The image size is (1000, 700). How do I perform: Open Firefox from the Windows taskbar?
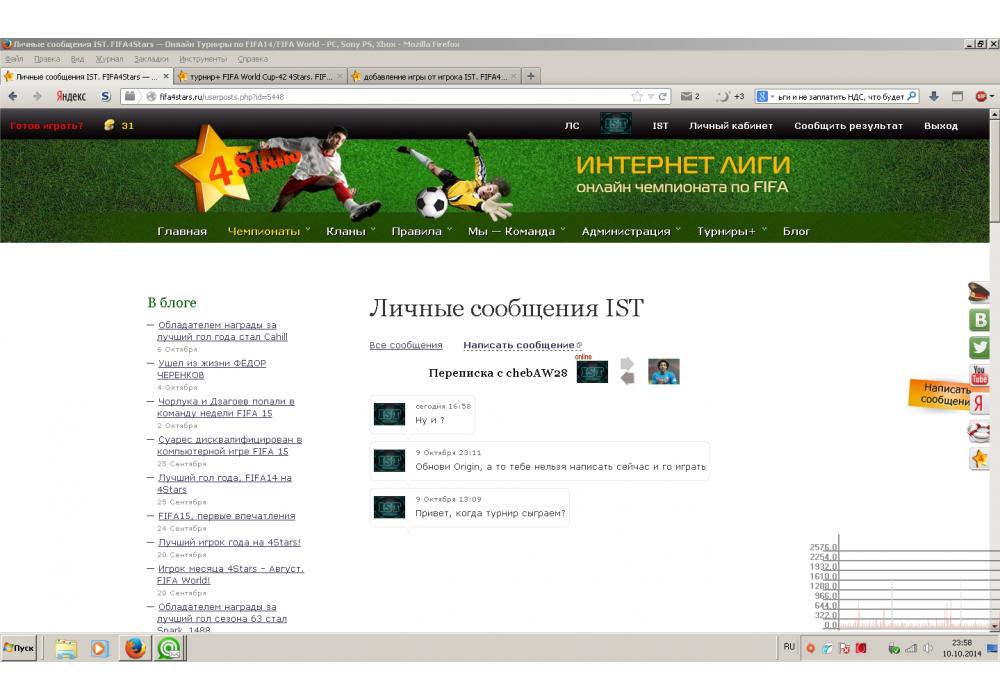click(x=135, y=648)
